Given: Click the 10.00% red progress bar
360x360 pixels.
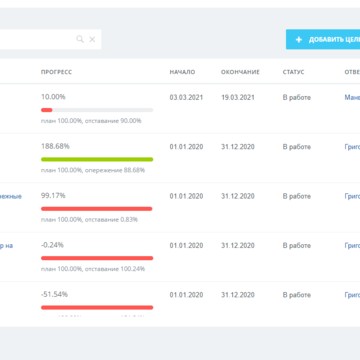Looking at the screenshot, I should click(x=97, y=110).
